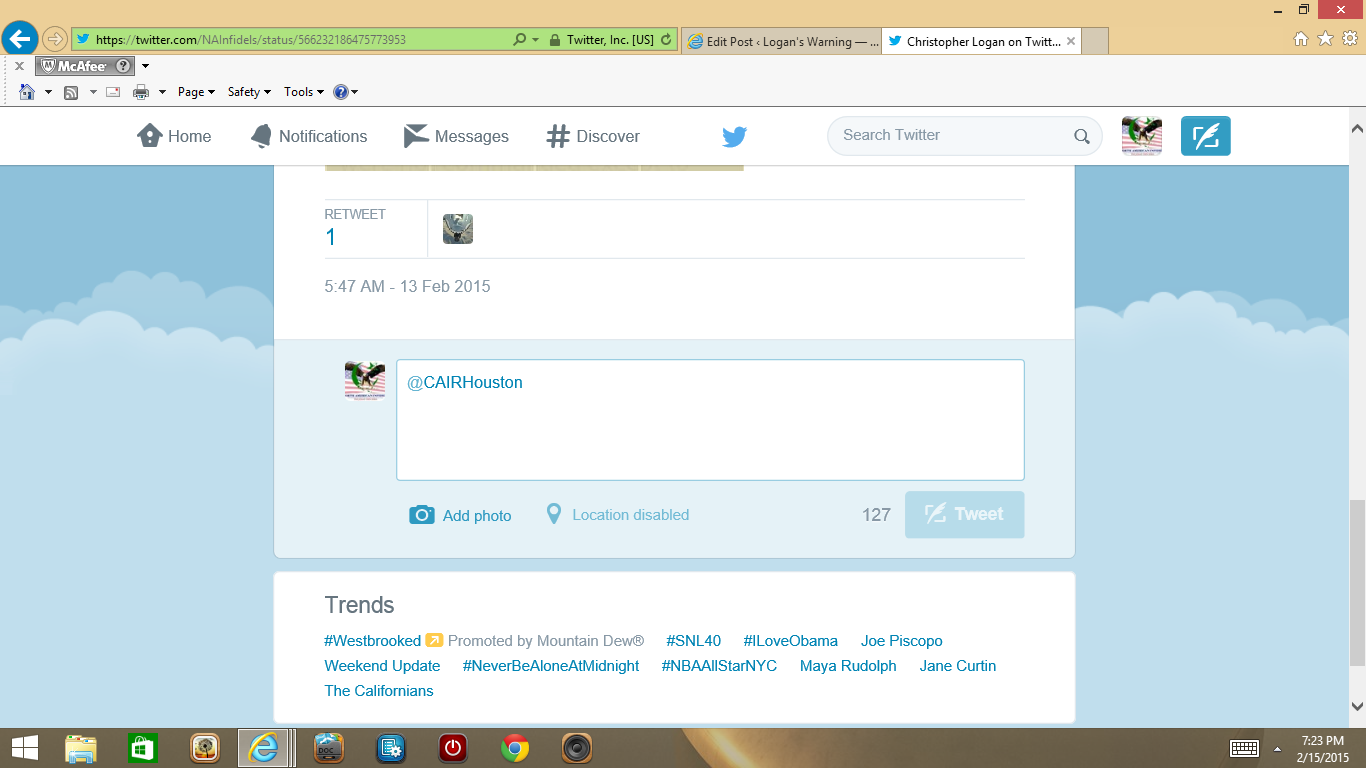Image resolution: width=1366 pixels, height=768 pixels.
Task: Close the McAfee toolbar with the X
Action: (x=19, y=66)
